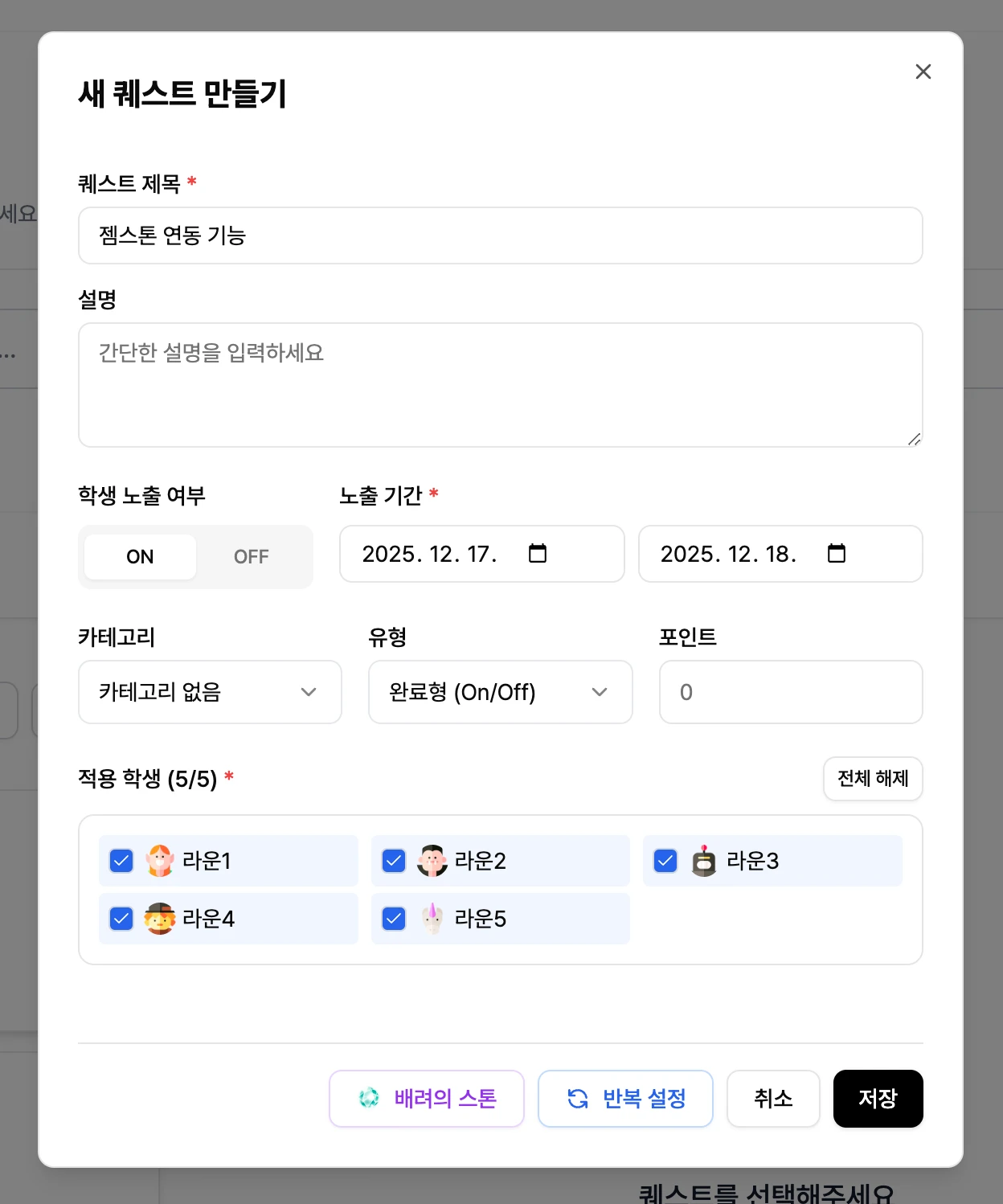
Task: Uncheck the 라운5 student checkbox
Action: click(x=394, y=919)
